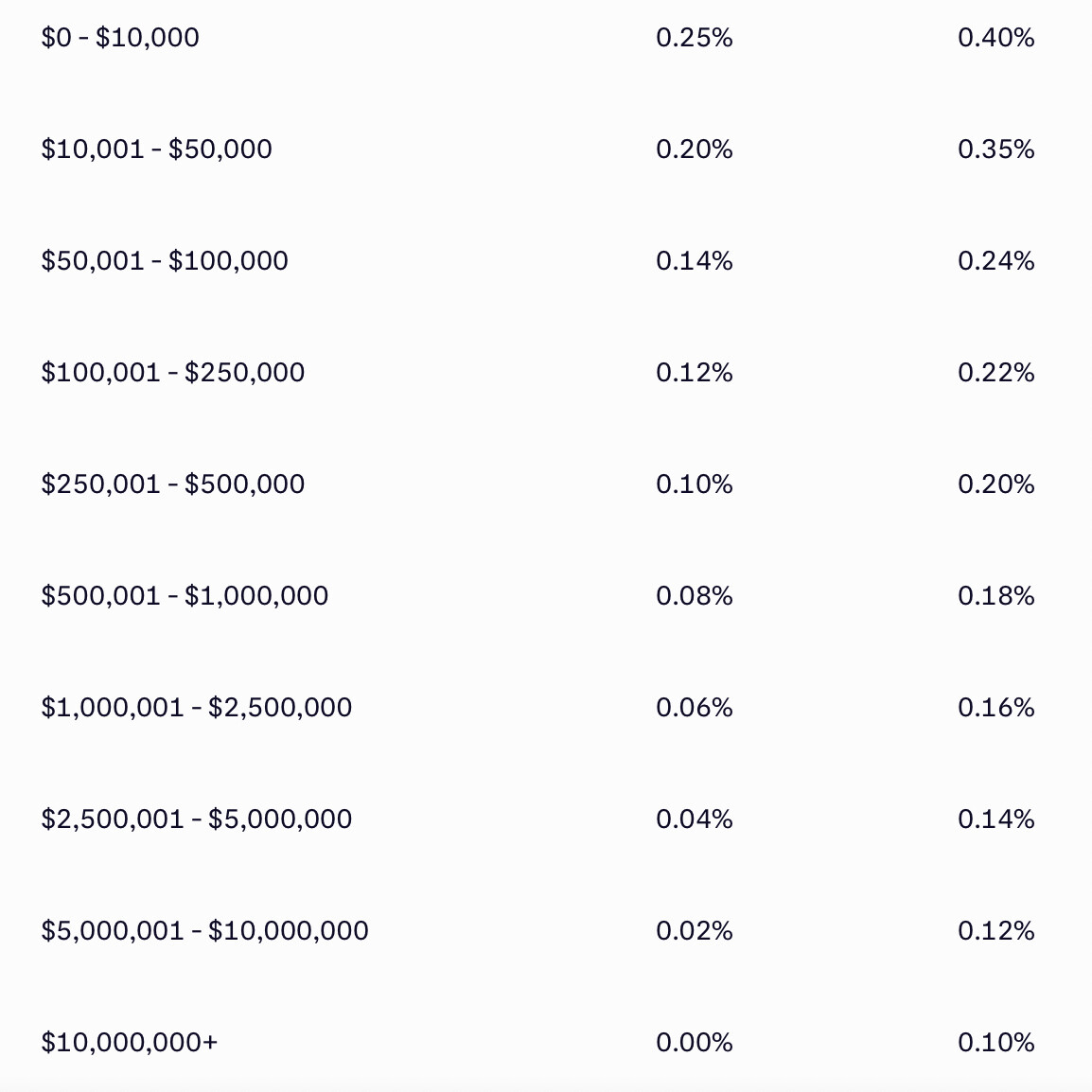Select the $10,001 - $50,000 tier row label

156,150
